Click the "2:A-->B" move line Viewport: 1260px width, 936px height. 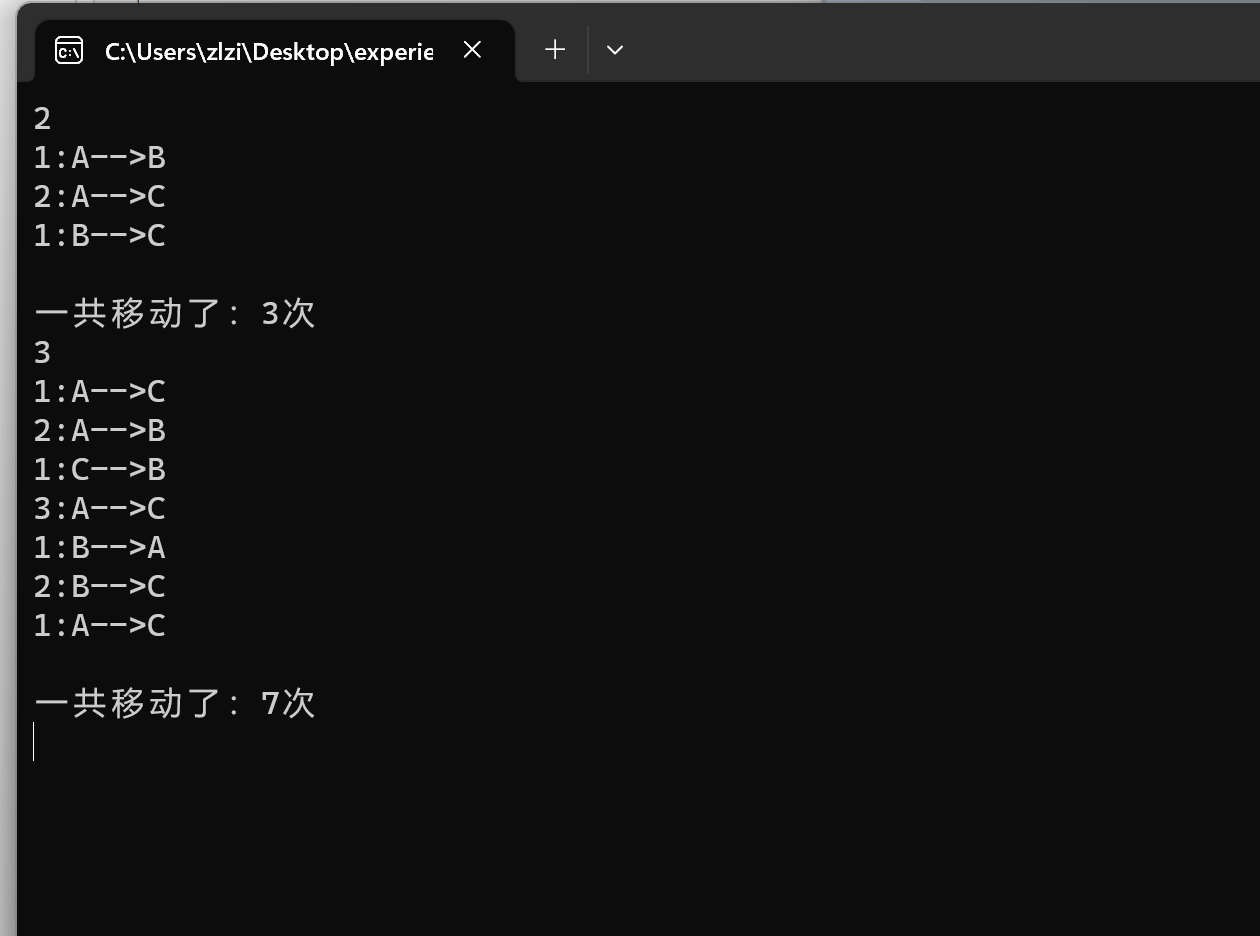99,430
